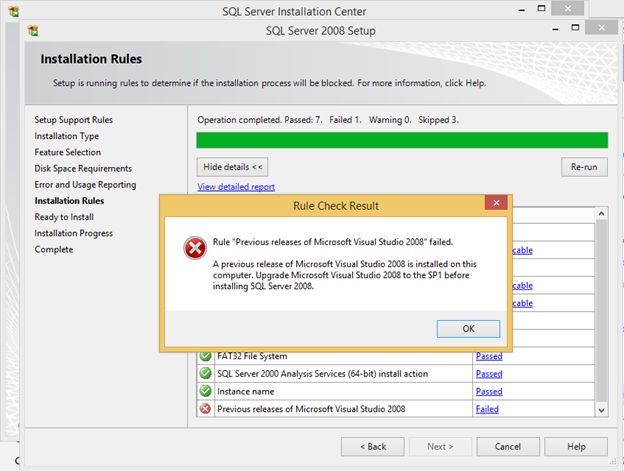
Task: Click 'Operation completed' status text
Action: click(x=328, y=120)
